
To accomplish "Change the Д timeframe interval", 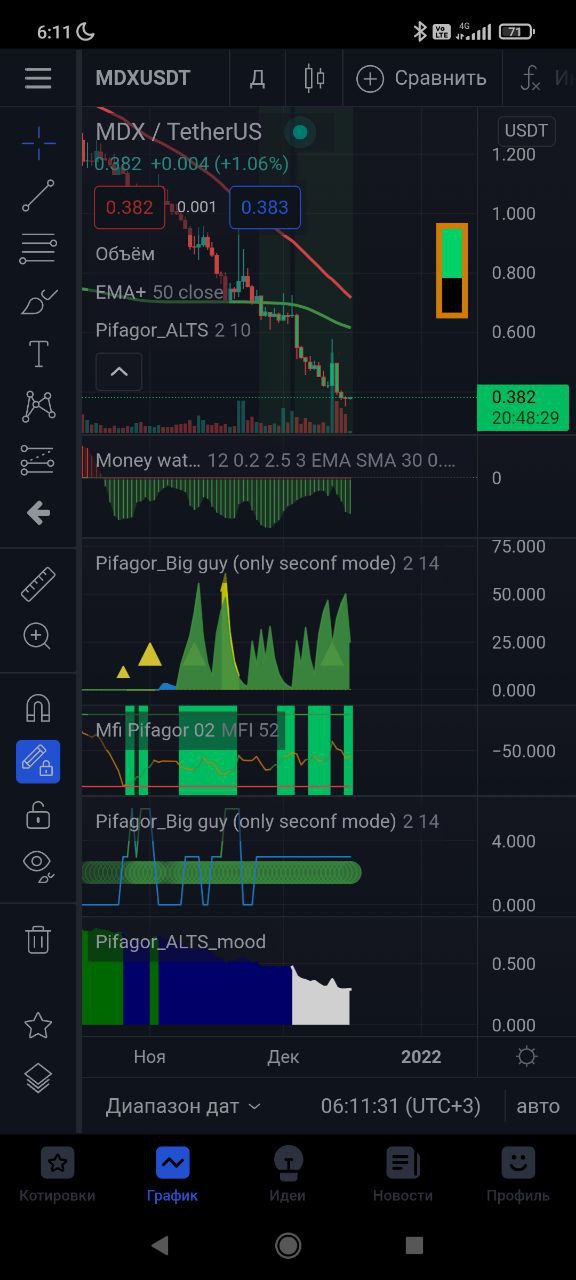I will (x=257, y=78).
